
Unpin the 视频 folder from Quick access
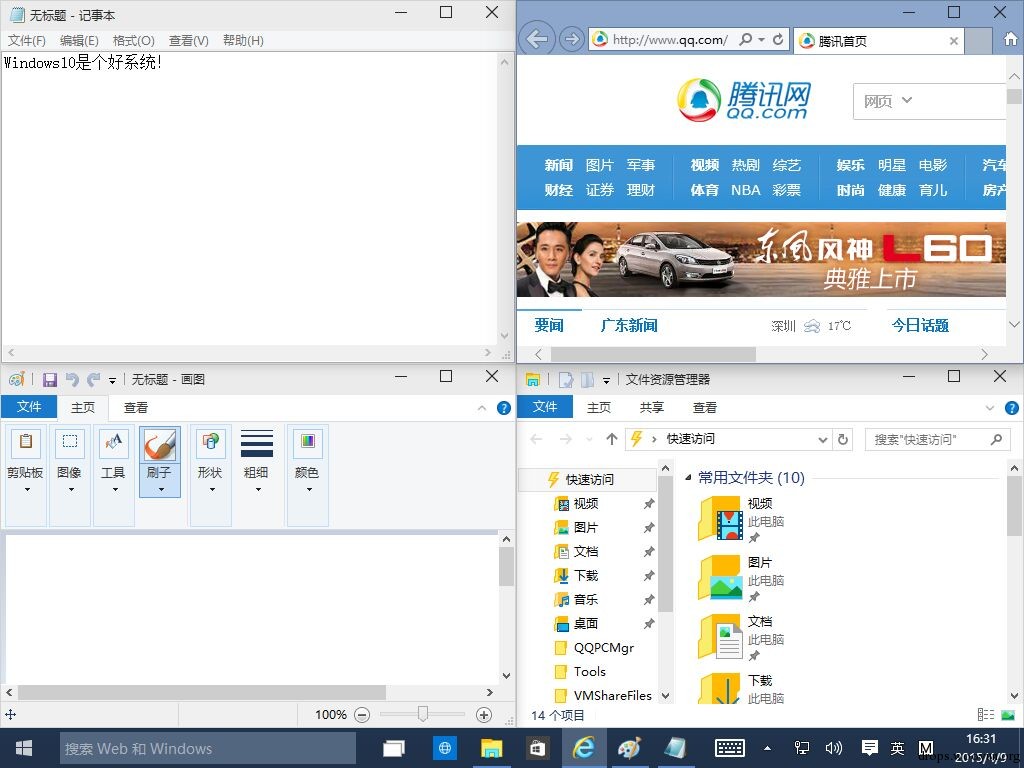pos(648,504)
